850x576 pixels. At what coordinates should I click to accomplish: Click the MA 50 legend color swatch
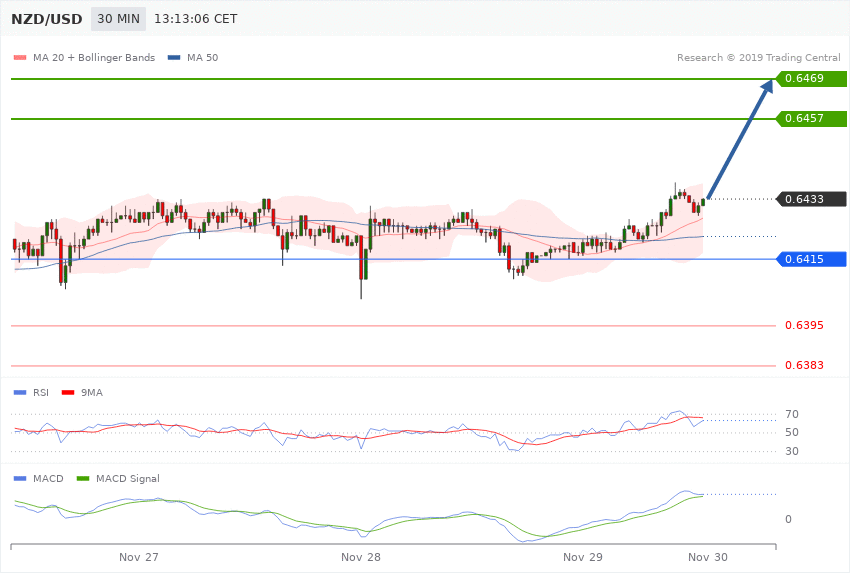coord(174,57)
